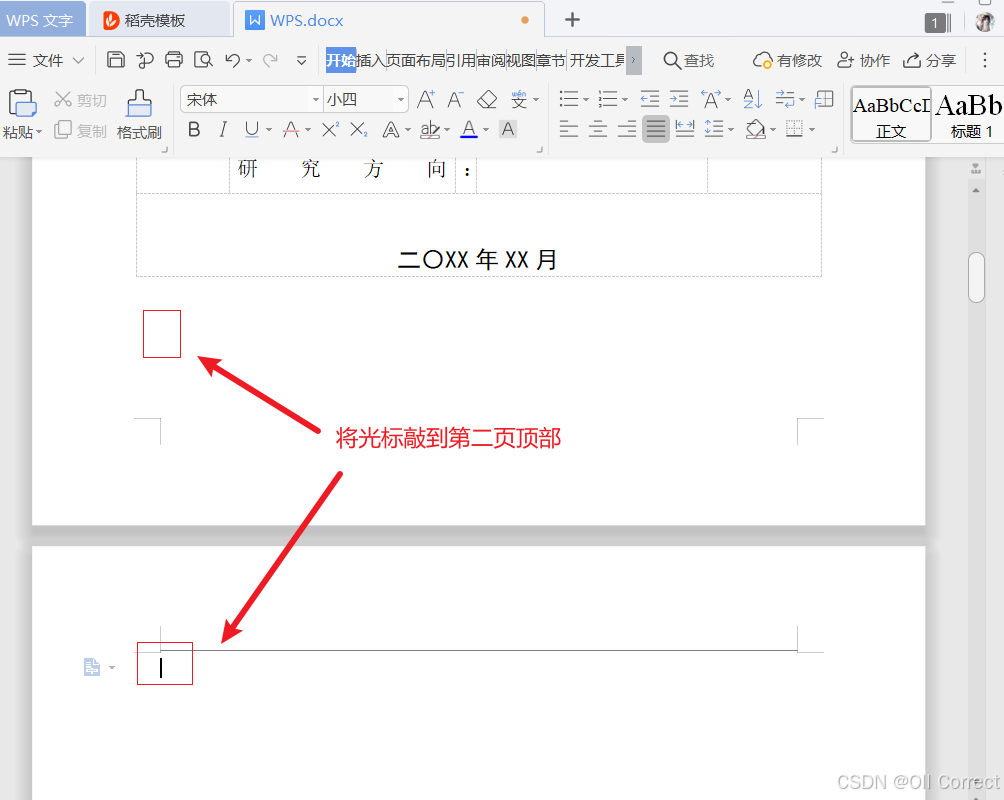Click the Save icon in quick toolbar
Image resolution: width=1004 pixels, height=800 pixels.
(115, 60)
